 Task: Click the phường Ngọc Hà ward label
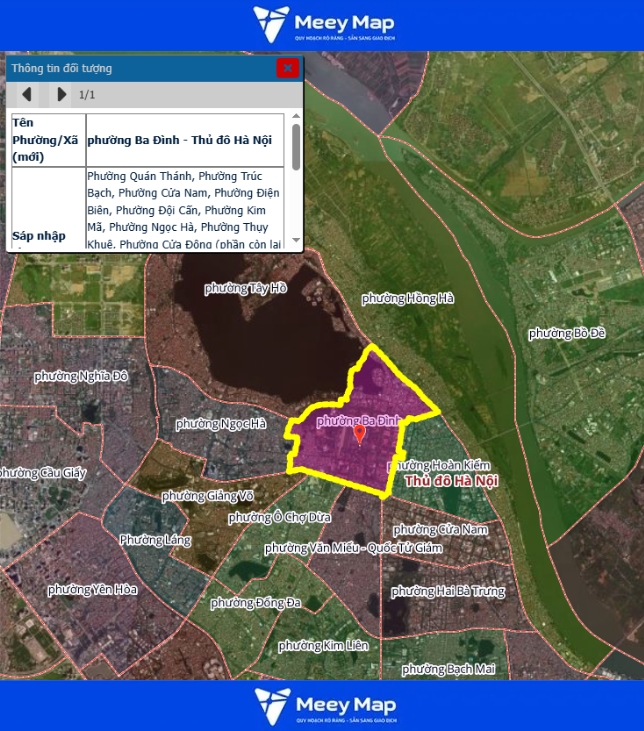[x=221, y=424]
